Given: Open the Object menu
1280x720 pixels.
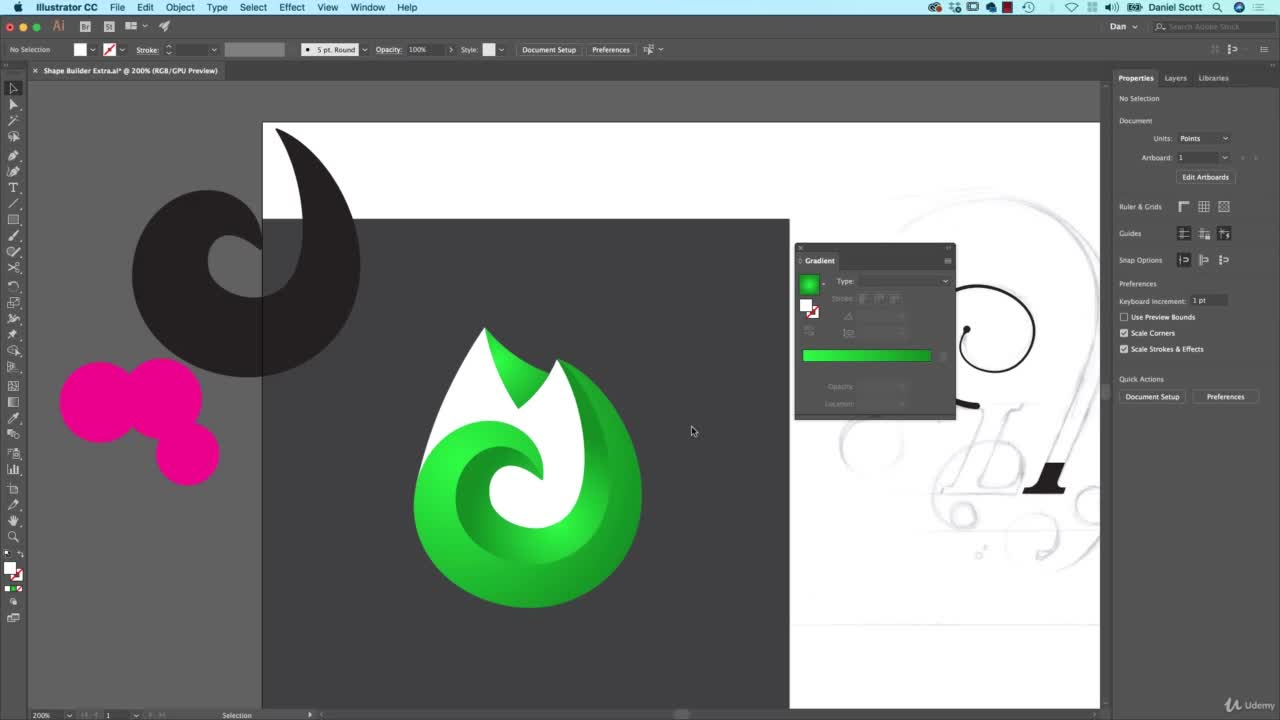Looking at the screenshot, I should click(180, 7).
